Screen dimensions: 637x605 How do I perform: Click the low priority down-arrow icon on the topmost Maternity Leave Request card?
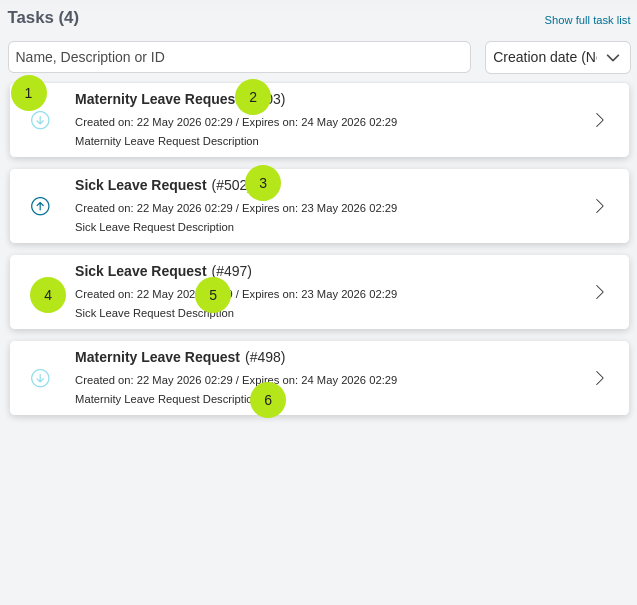click(x=40, y=120)
